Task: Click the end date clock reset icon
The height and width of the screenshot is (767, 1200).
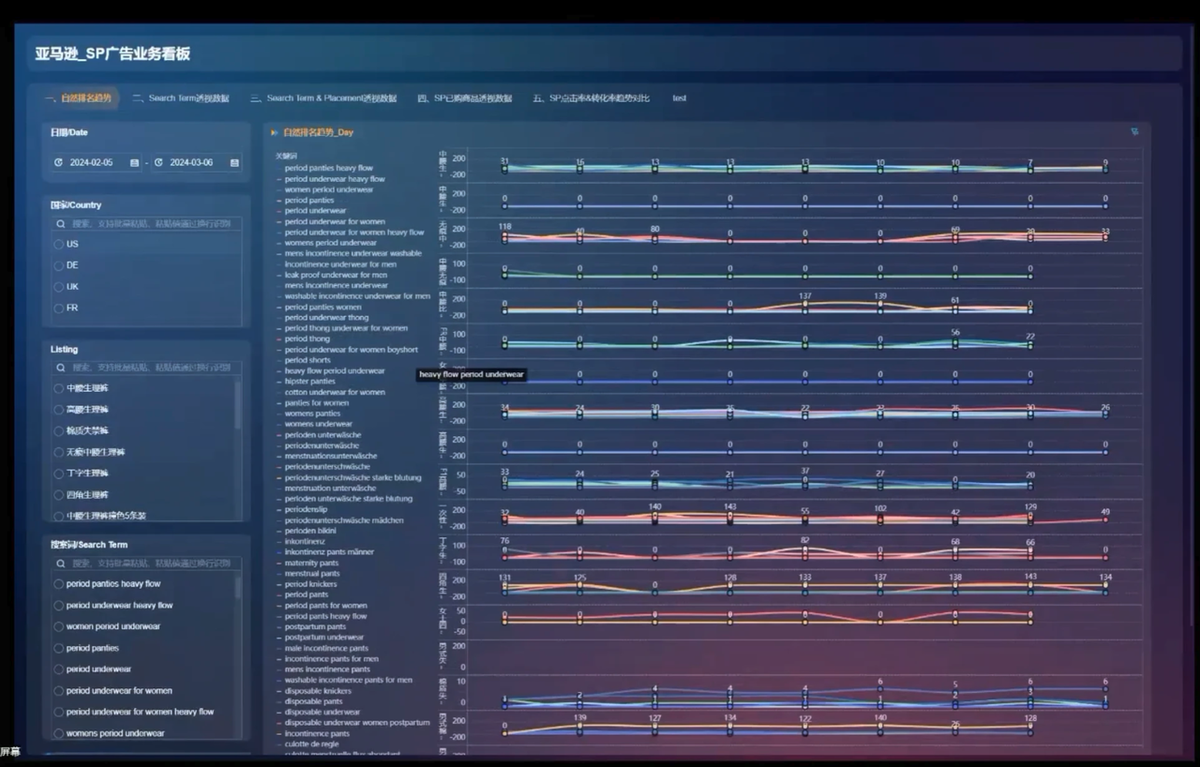Action: 158,163
